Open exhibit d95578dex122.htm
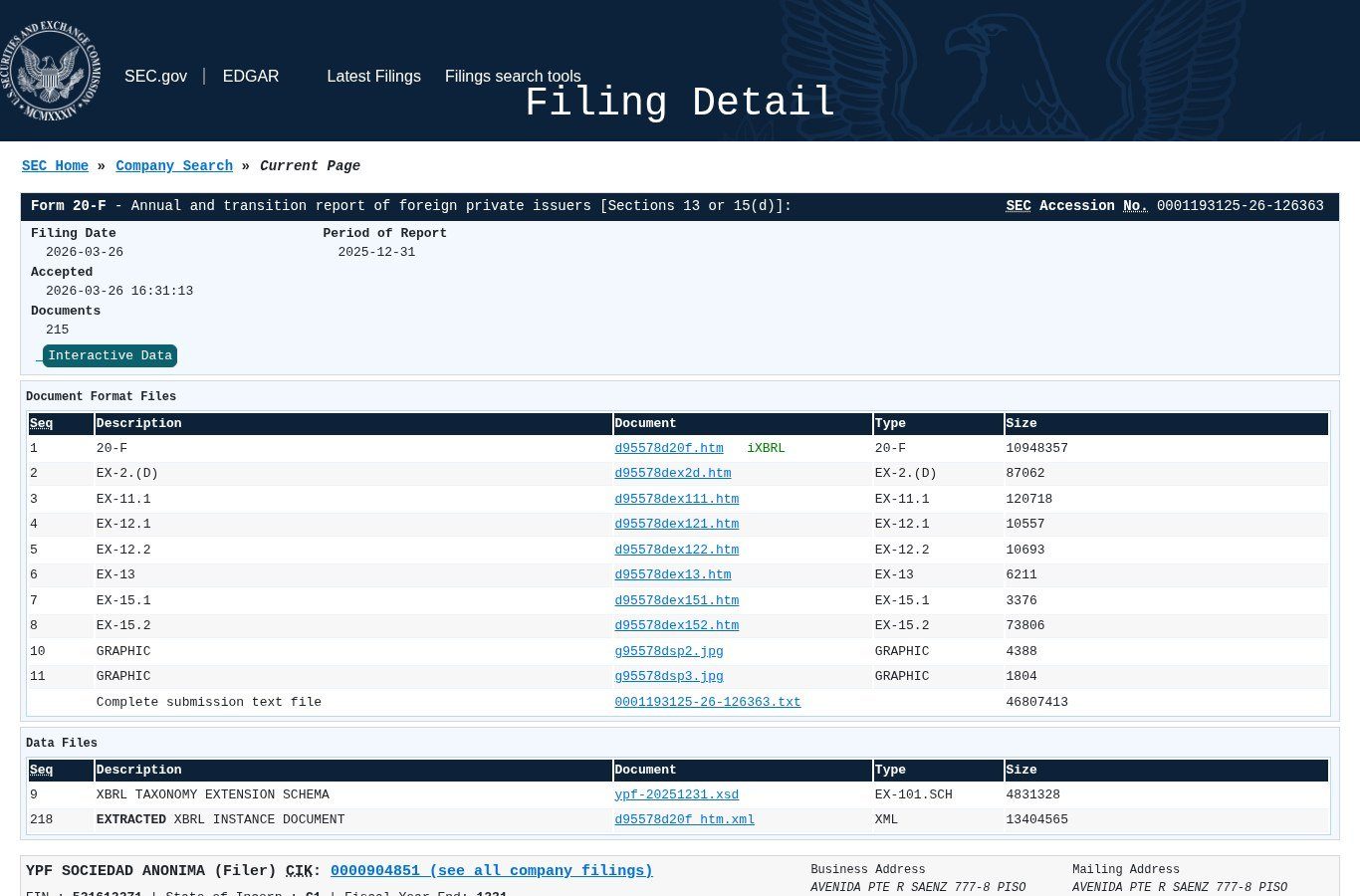Image resolution: width=1360 pixels, height=896 pixels. pos(677,550)
